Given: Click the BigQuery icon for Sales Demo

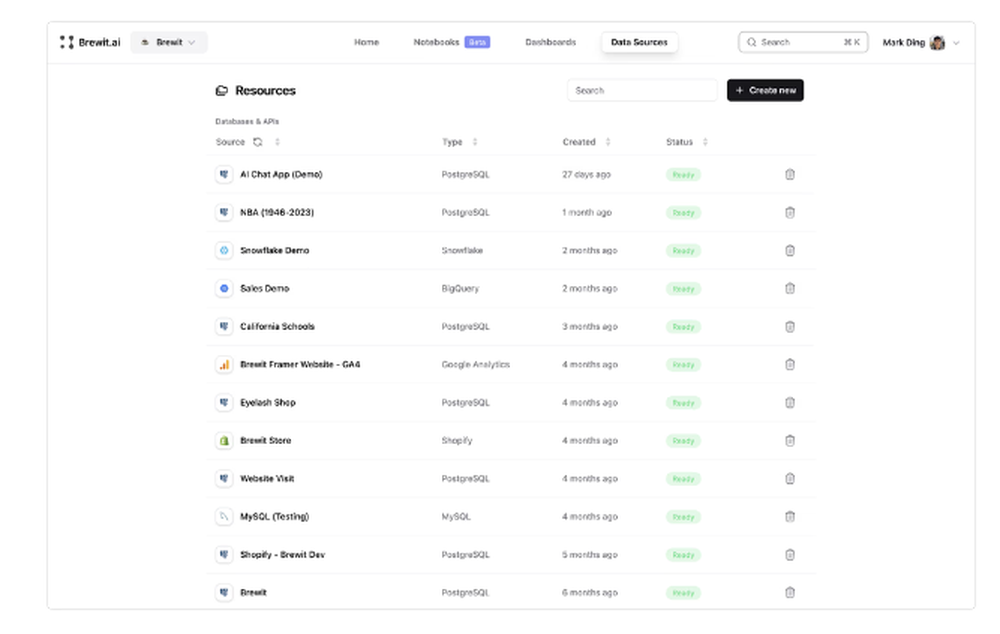Looking at the screenshot, I should [x=224, y=288].
